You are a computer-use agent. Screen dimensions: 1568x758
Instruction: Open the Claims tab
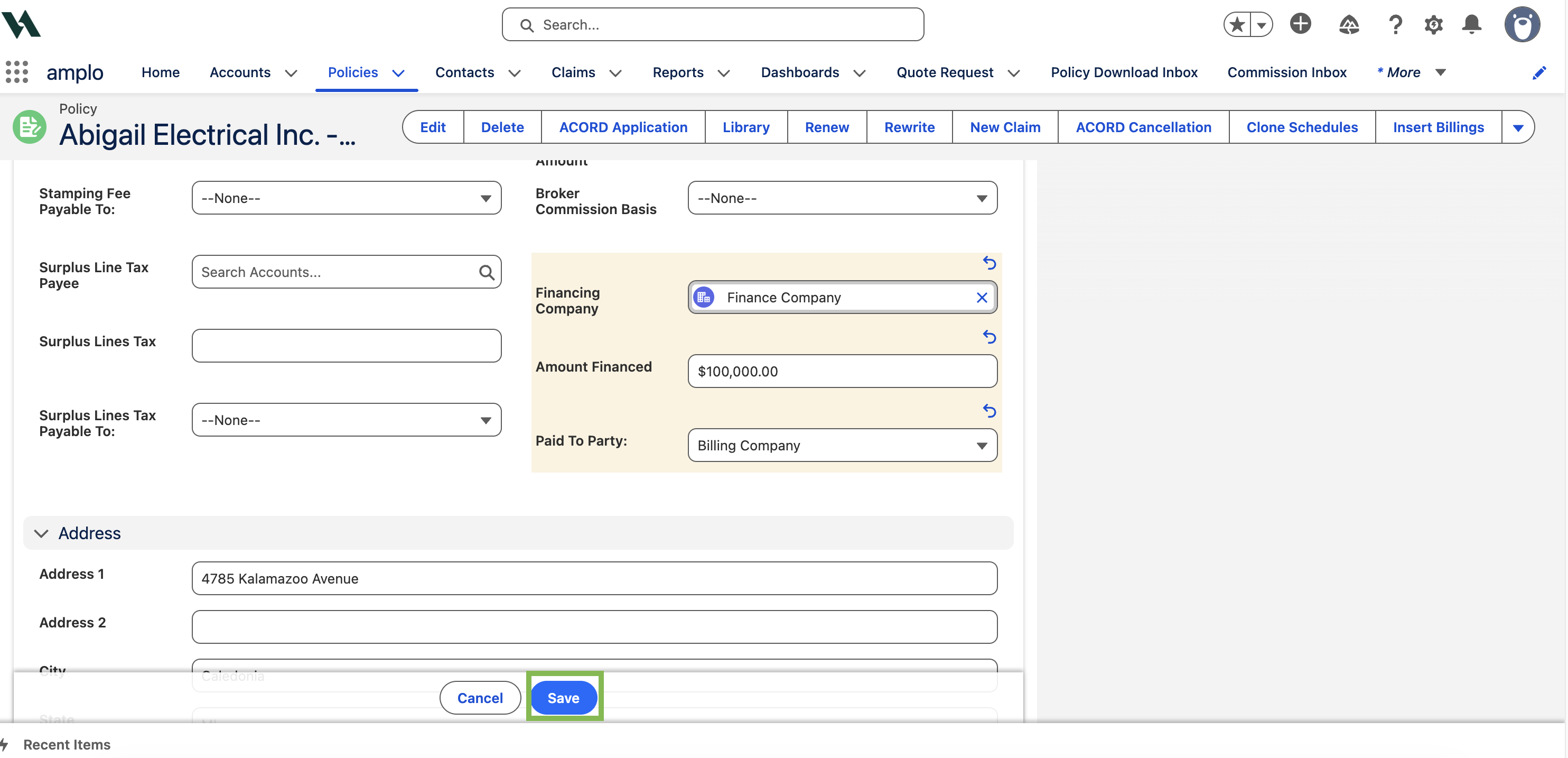[x=573, y=72]
